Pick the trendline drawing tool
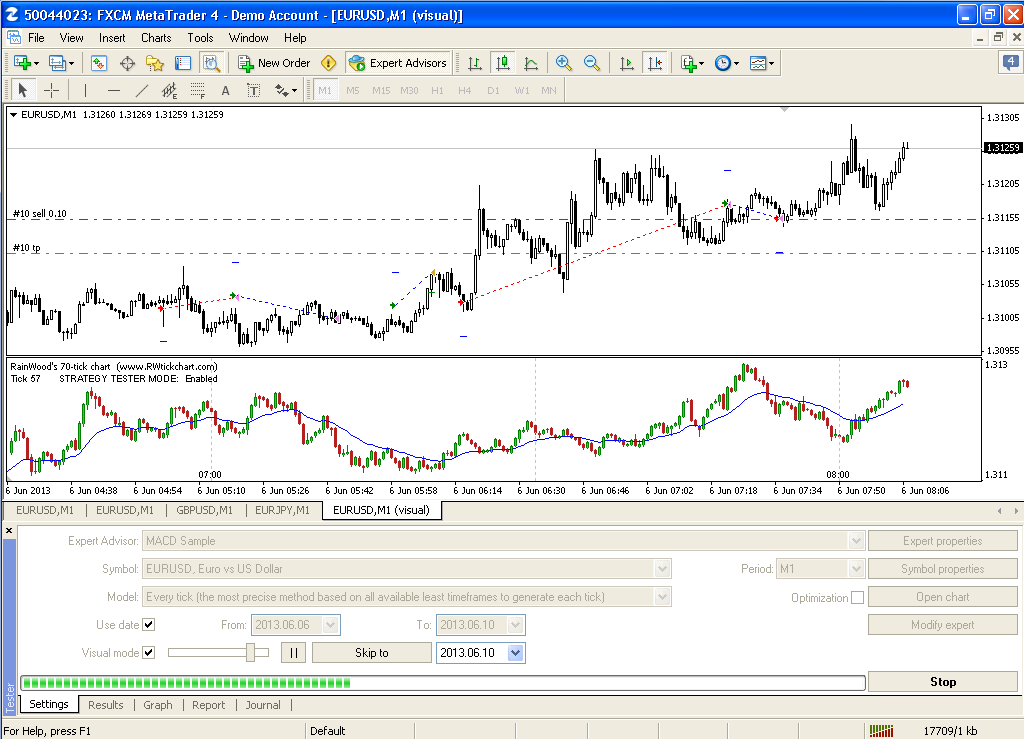Image resolution: width=1024 pixels, height=739 pixels. (x=142, y=90)
